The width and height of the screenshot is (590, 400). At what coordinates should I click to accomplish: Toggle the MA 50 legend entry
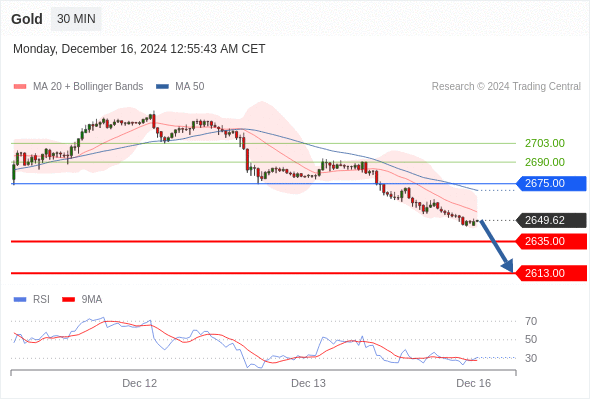point(180,87)
